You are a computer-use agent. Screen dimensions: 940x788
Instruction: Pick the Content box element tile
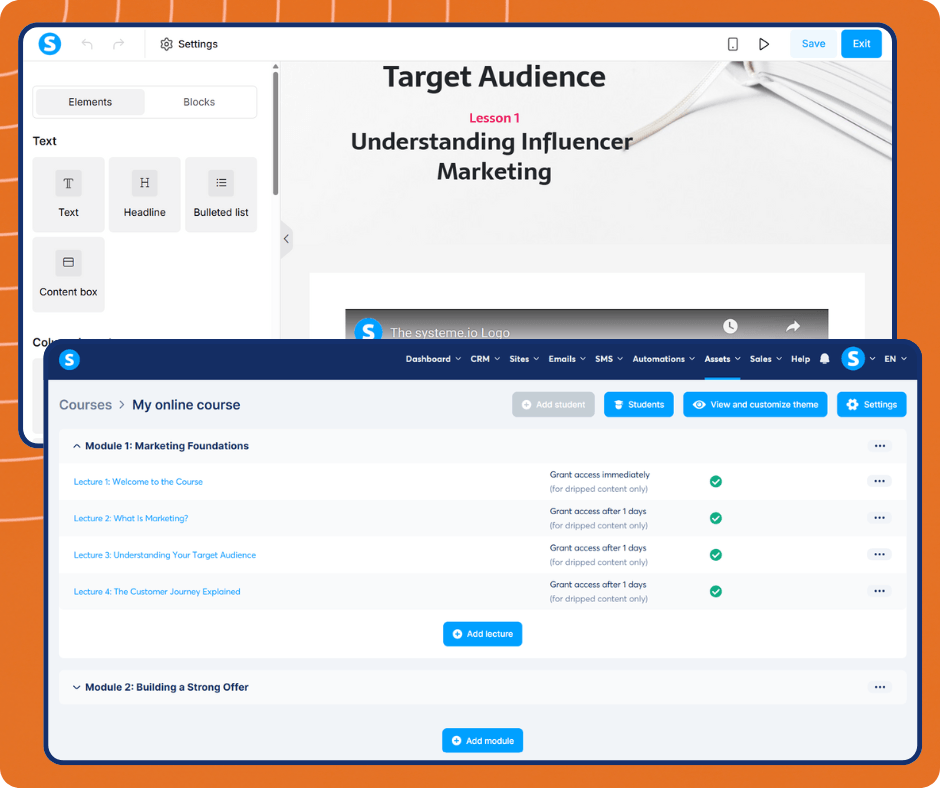click(x=68, y=274)
